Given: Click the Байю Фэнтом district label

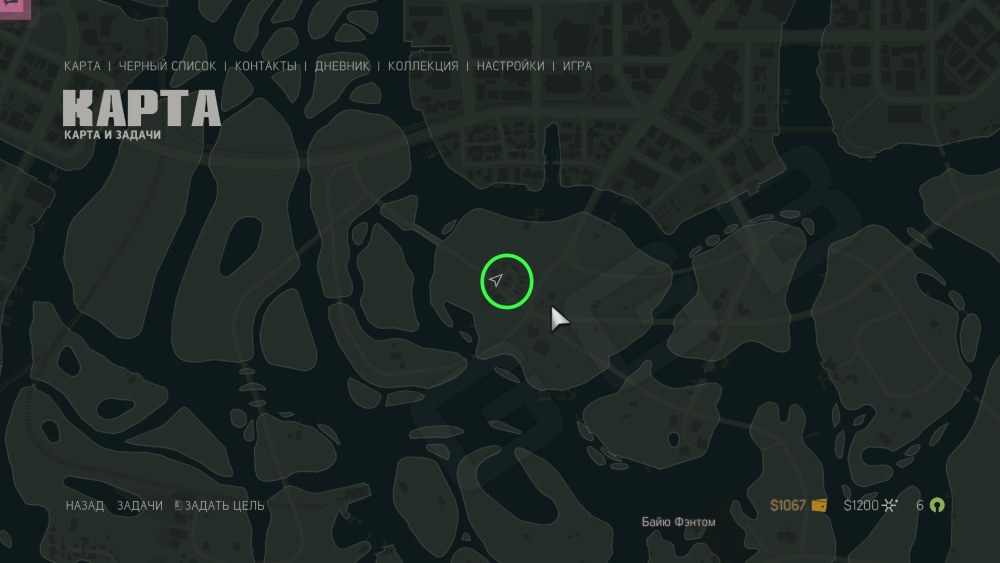Looking at the screenshot, I should 678,522.
